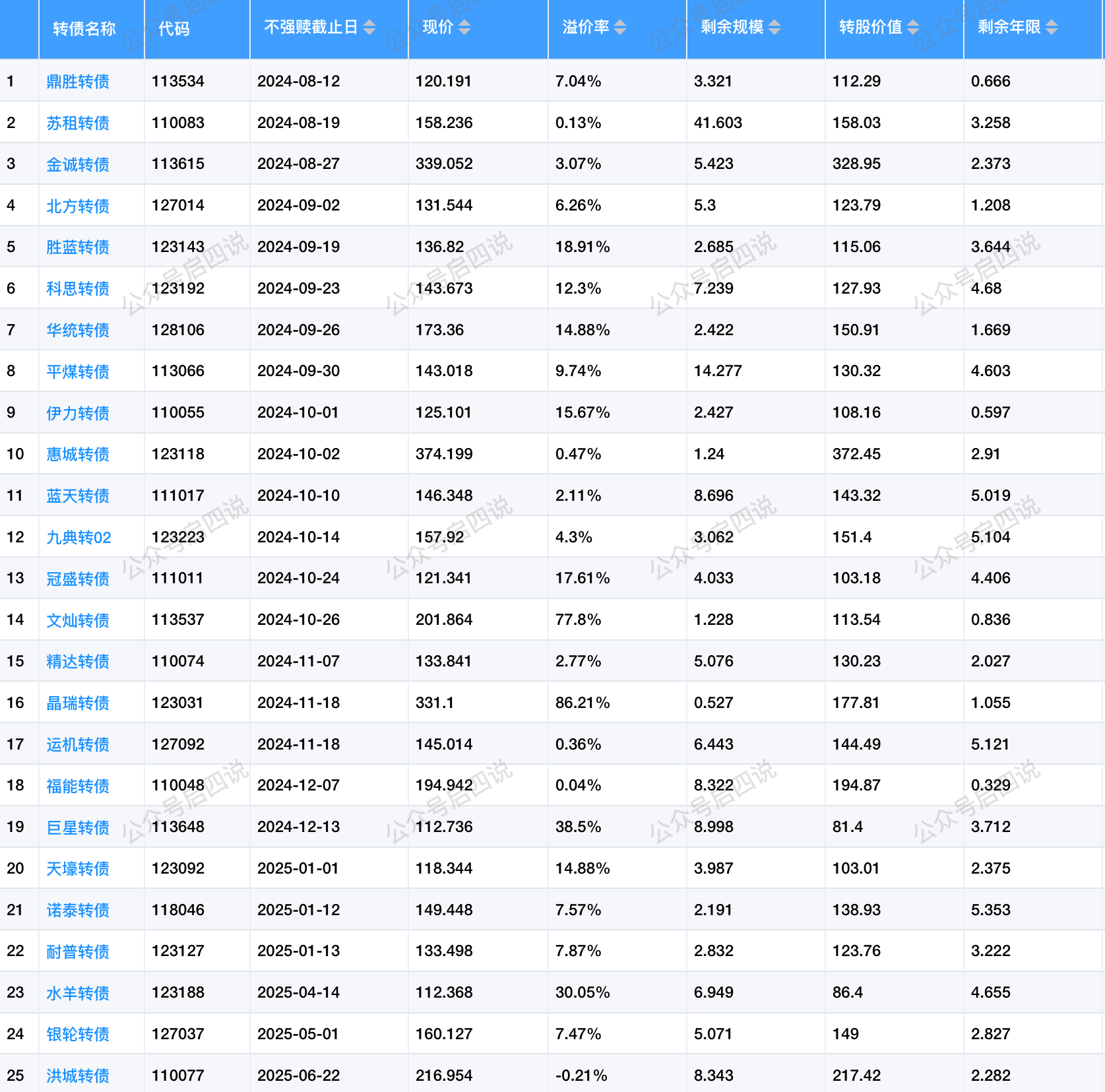1105x1092 pixels.
Task: Click the 平煤转债 link
Action: (78, 371)
